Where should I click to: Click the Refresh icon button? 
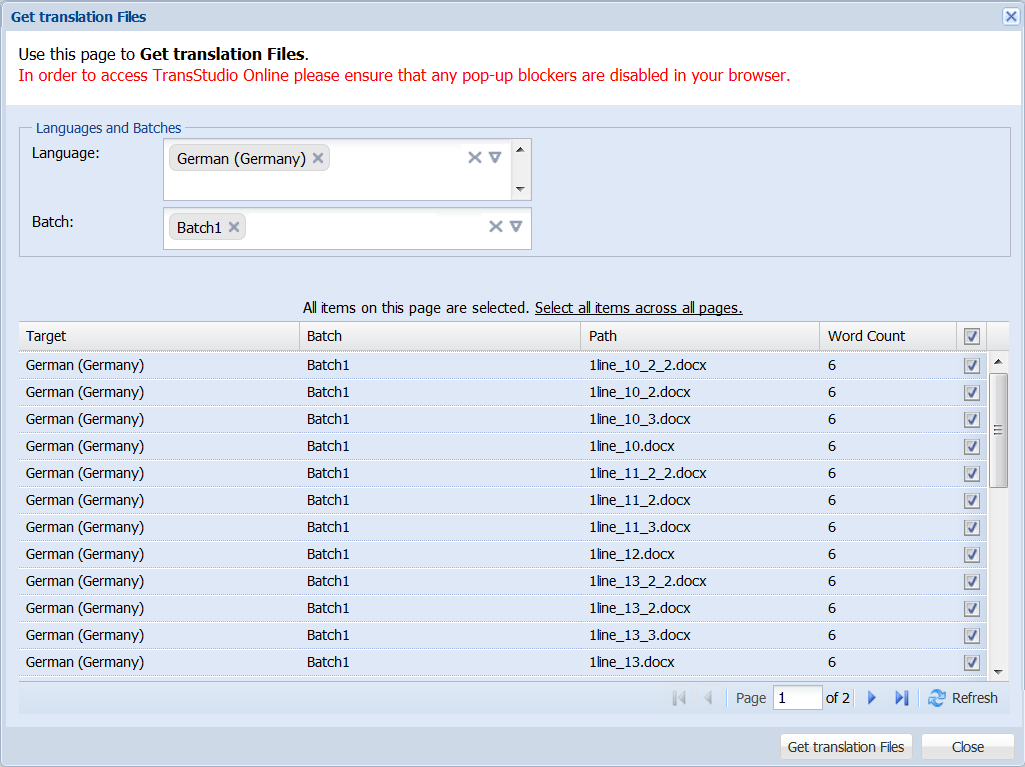tap(937, 698)
